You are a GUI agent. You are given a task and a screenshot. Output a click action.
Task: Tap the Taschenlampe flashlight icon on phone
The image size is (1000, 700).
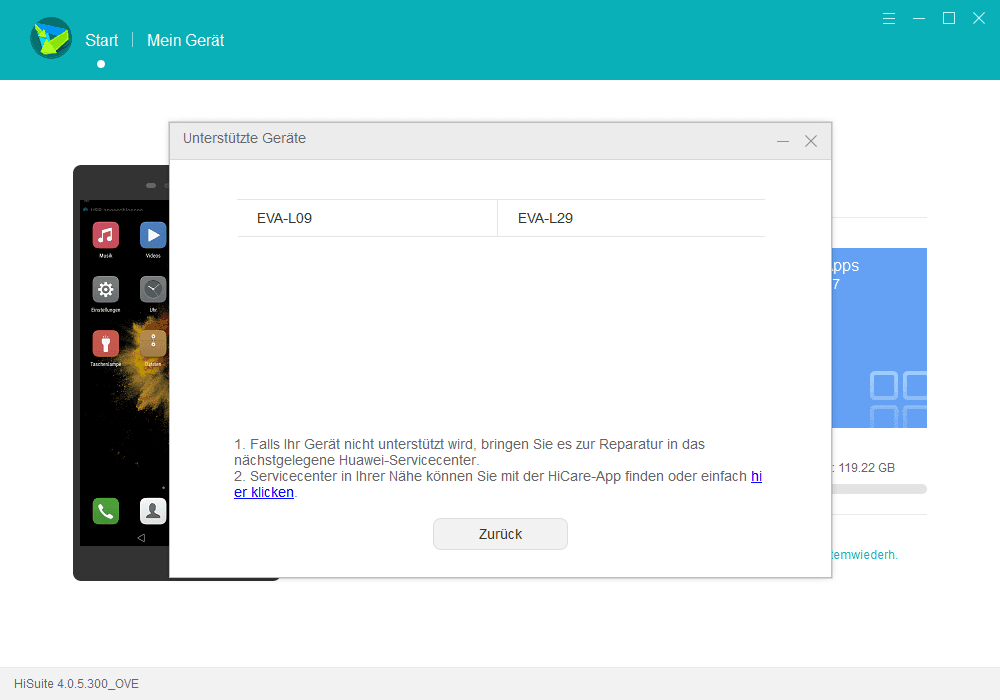(106, 344)
